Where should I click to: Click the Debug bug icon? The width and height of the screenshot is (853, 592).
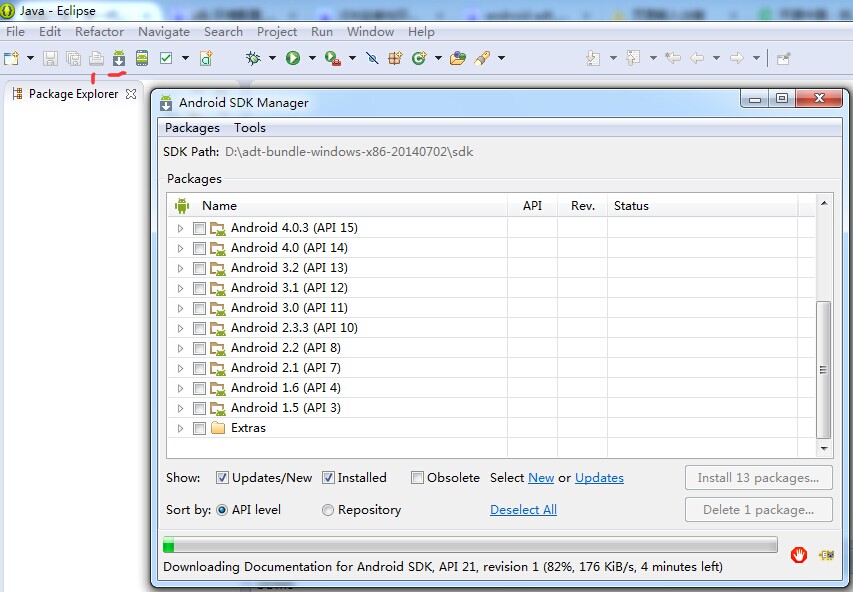253,58
